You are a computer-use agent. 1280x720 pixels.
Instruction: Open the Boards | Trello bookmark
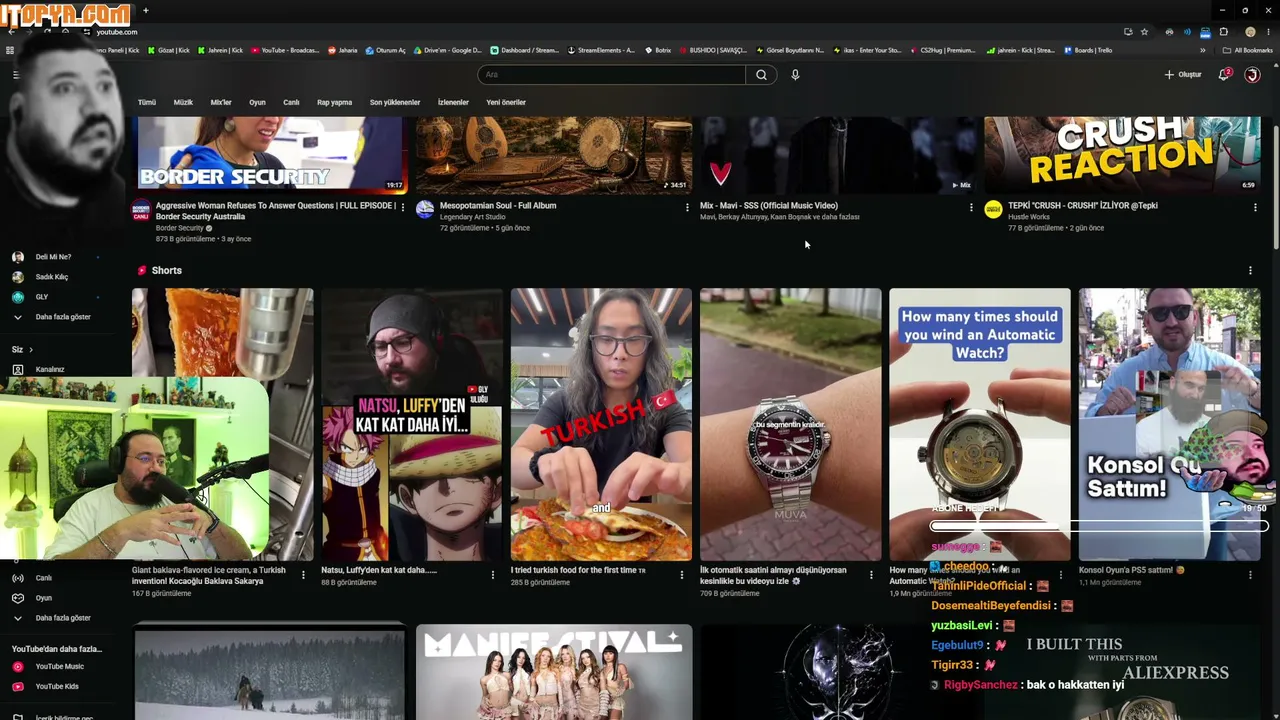pyautogui.click(x=1088, y=50)
